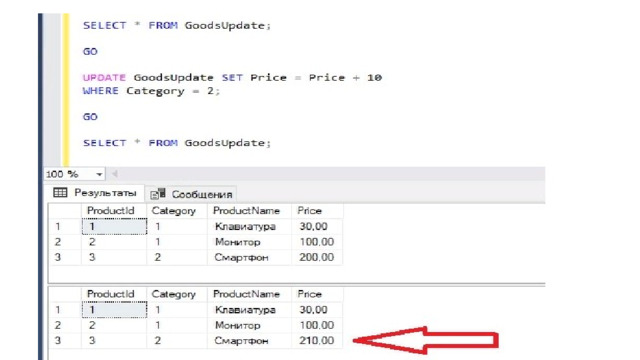Viewport: 640px width, 360px height.
Task: Click the first GO statement
Action: pyautogui.click(x=90, y=51)
